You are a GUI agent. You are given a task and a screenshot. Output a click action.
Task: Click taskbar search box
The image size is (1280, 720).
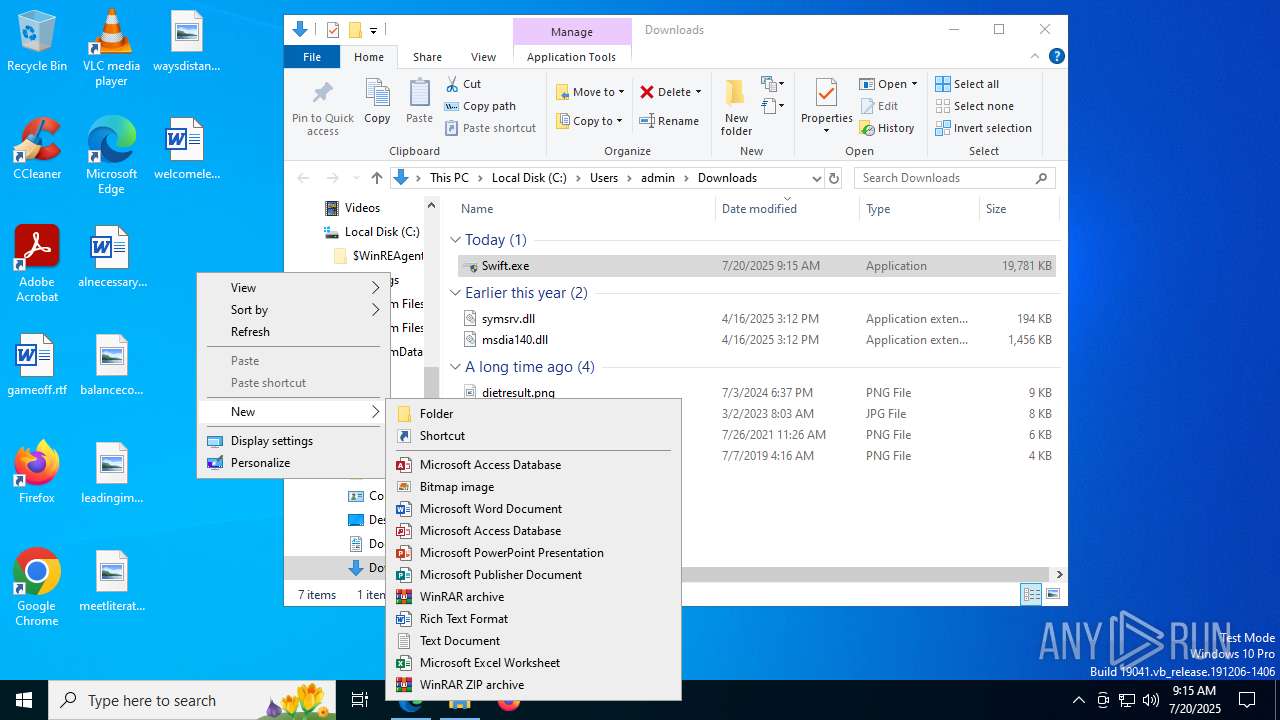tap(192, 700)
